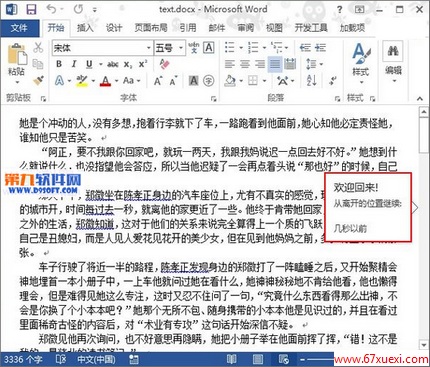
Task: Click the Save icon in quick access toolbar
Action: point(31,9)
